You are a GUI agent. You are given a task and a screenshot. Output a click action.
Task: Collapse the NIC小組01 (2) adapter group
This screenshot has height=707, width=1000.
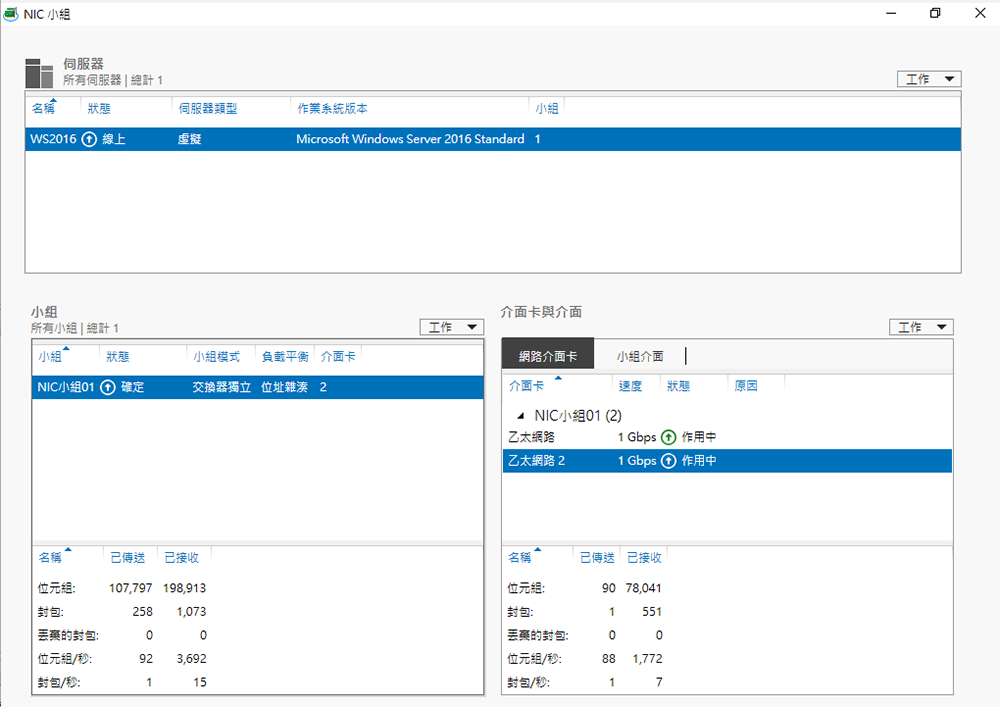tap(520, 416)
